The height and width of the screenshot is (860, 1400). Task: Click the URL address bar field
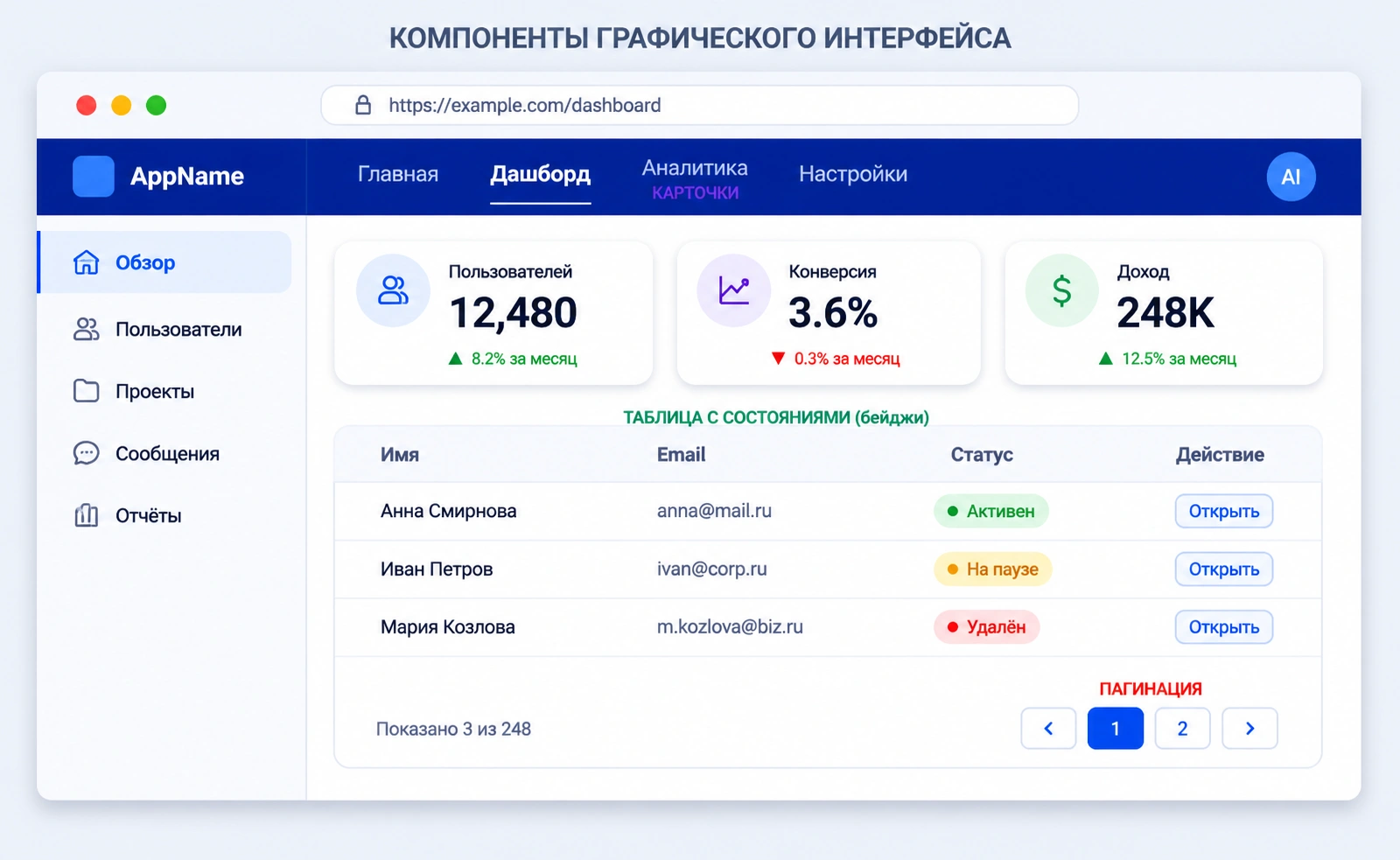(700, 105)
